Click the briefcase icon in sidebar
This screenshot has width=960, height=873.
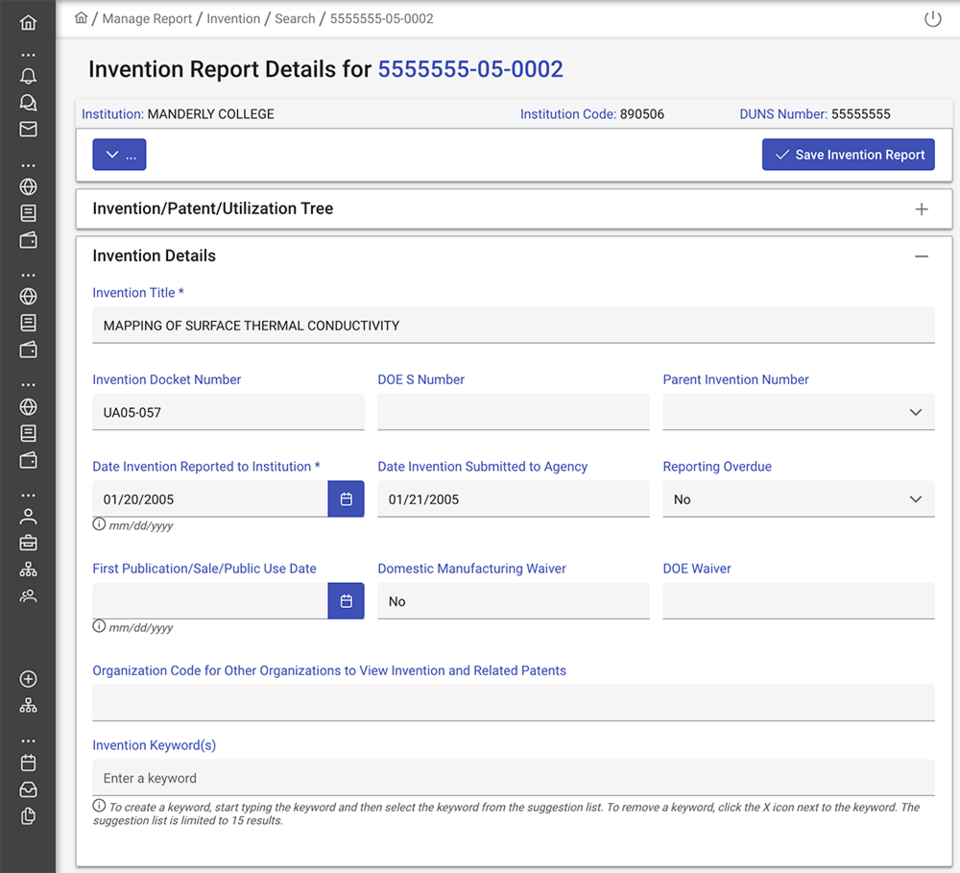(x=28, y=543)
